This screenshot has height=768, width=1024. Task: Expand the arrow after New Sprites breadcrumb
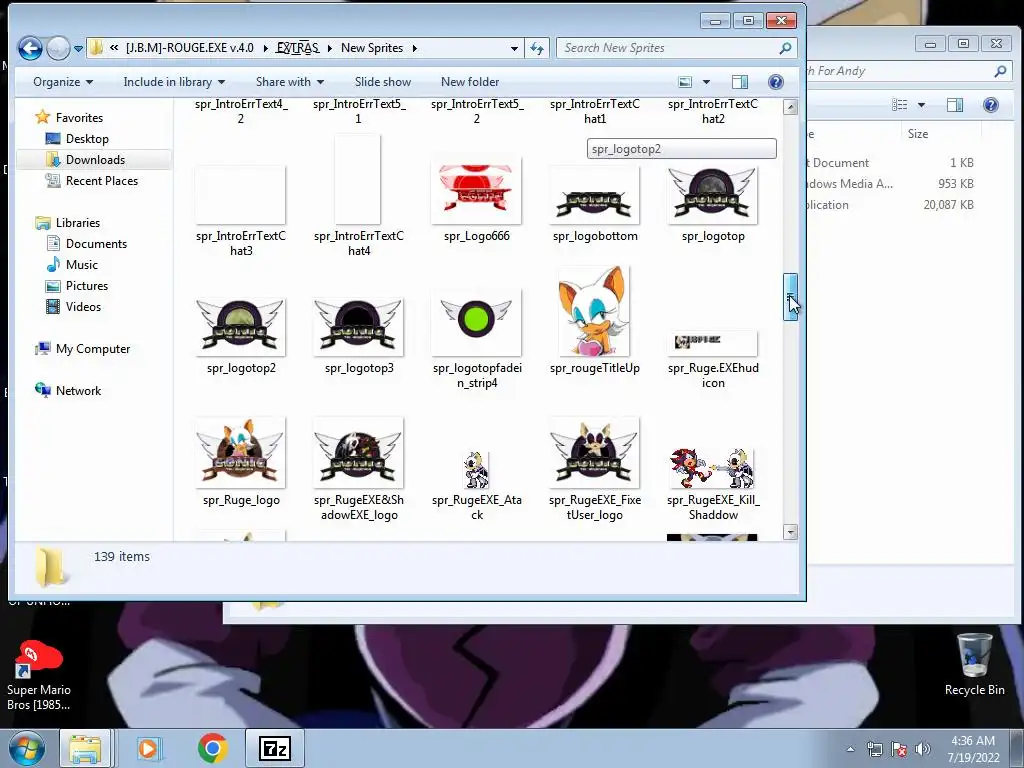tap(415, 48)
